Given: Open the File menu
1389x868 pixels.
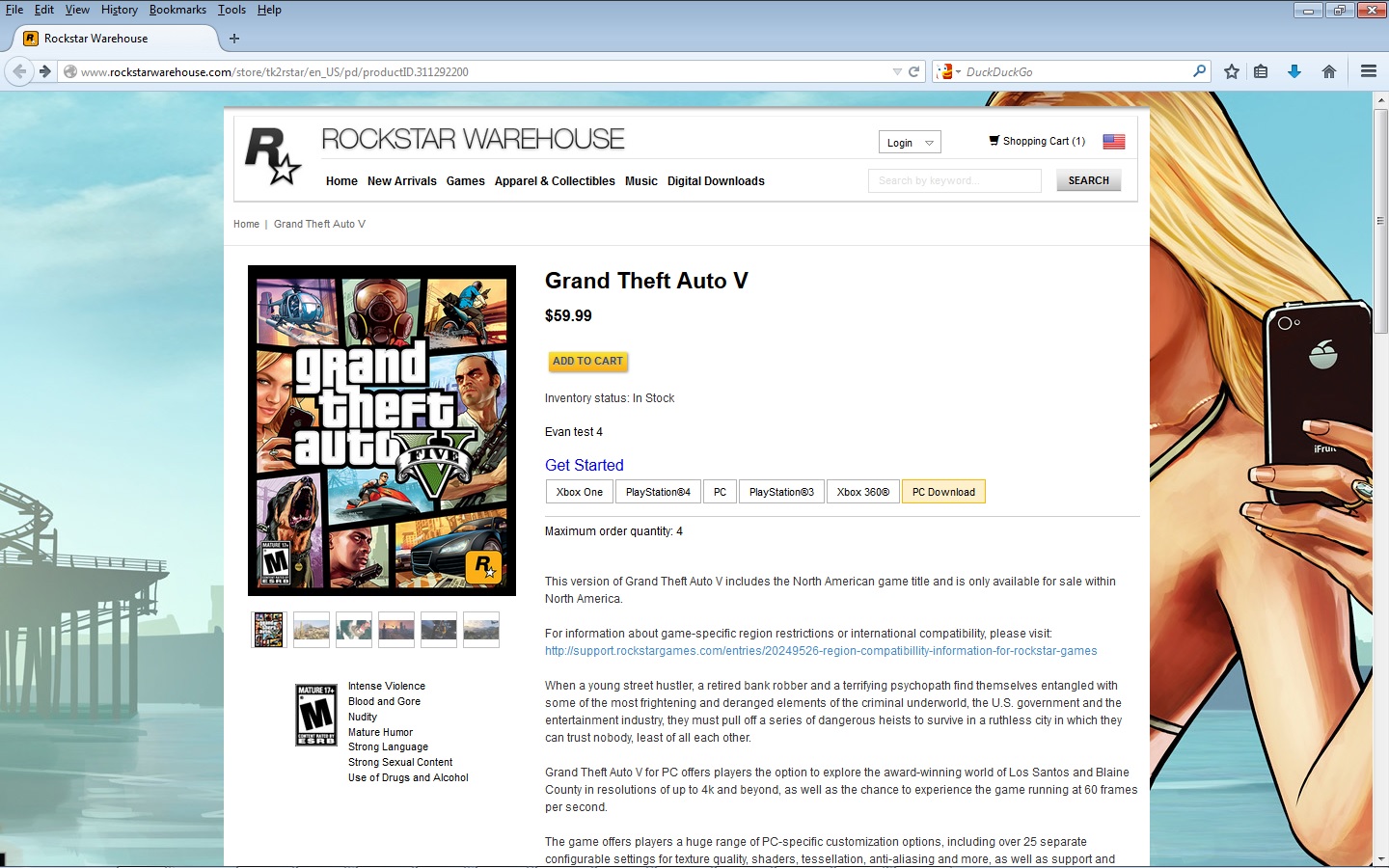Looking at the screenshot, I should tap(14, 10).
